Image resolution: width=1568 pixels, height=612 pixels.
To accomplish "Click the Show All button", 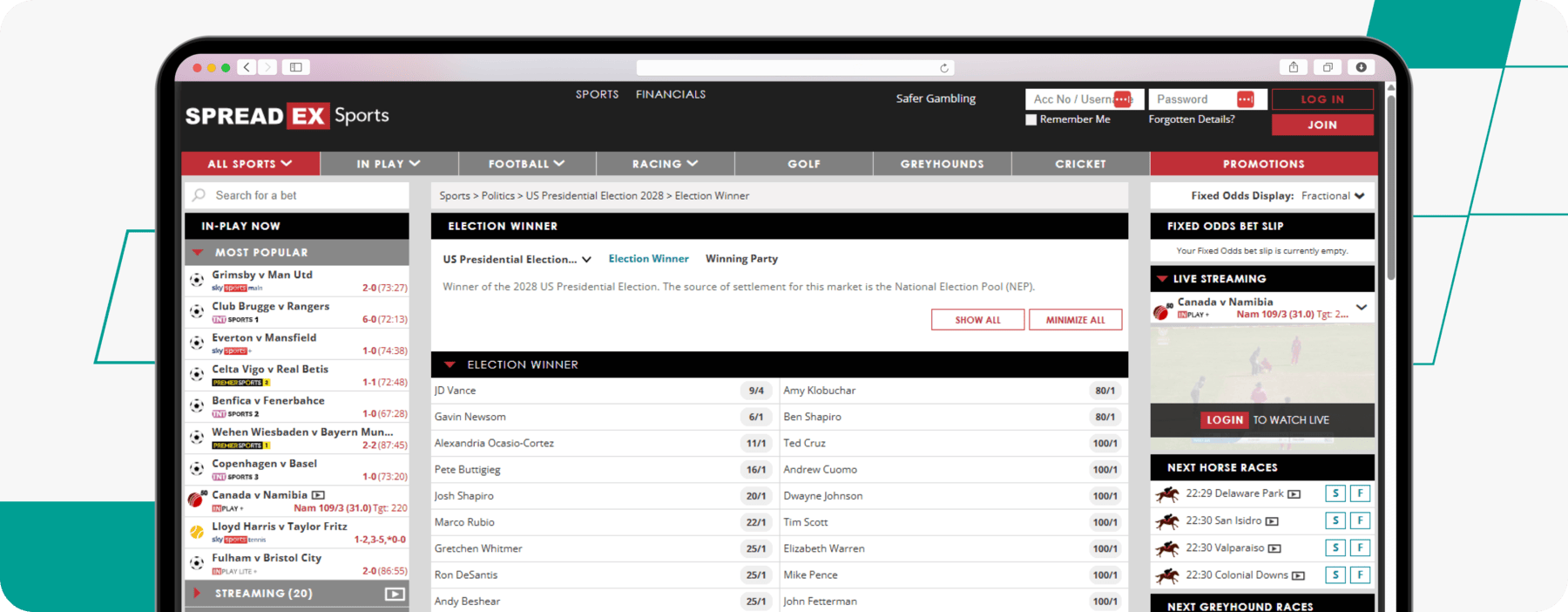I will pos(977,320).
